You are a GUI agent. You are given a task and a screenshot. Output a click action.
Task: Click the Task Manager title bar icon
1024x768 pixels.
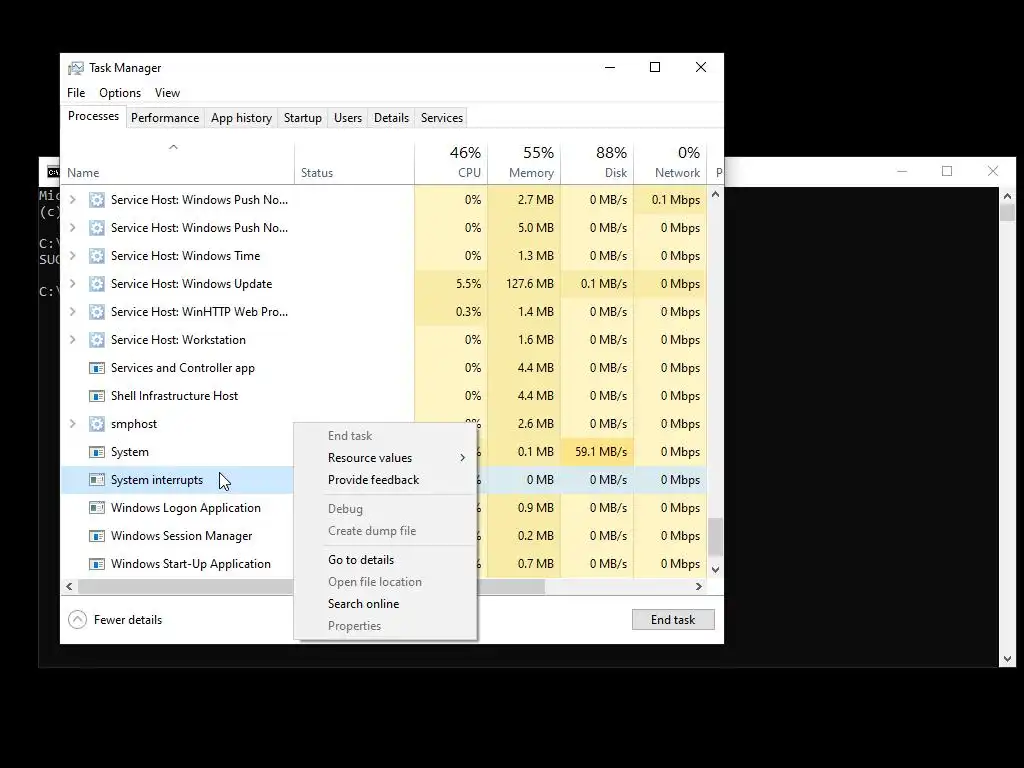(76, 68)
